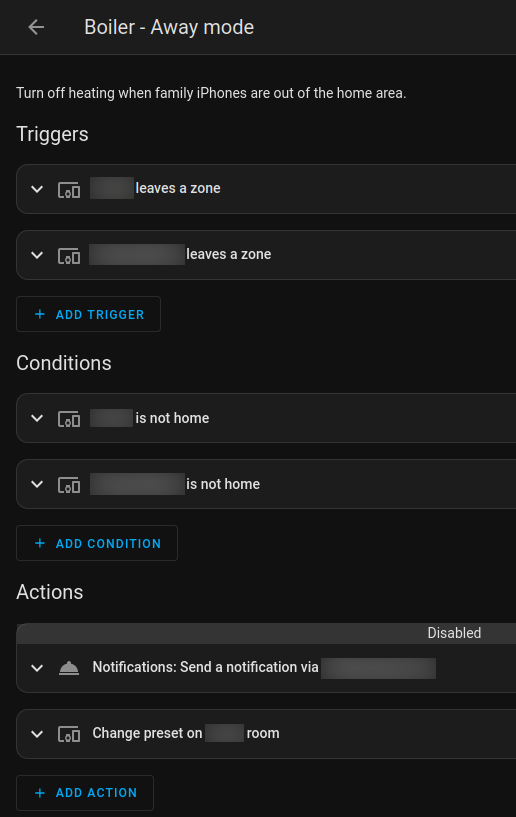Expand the second is not home condition

[x=37, y=485]
